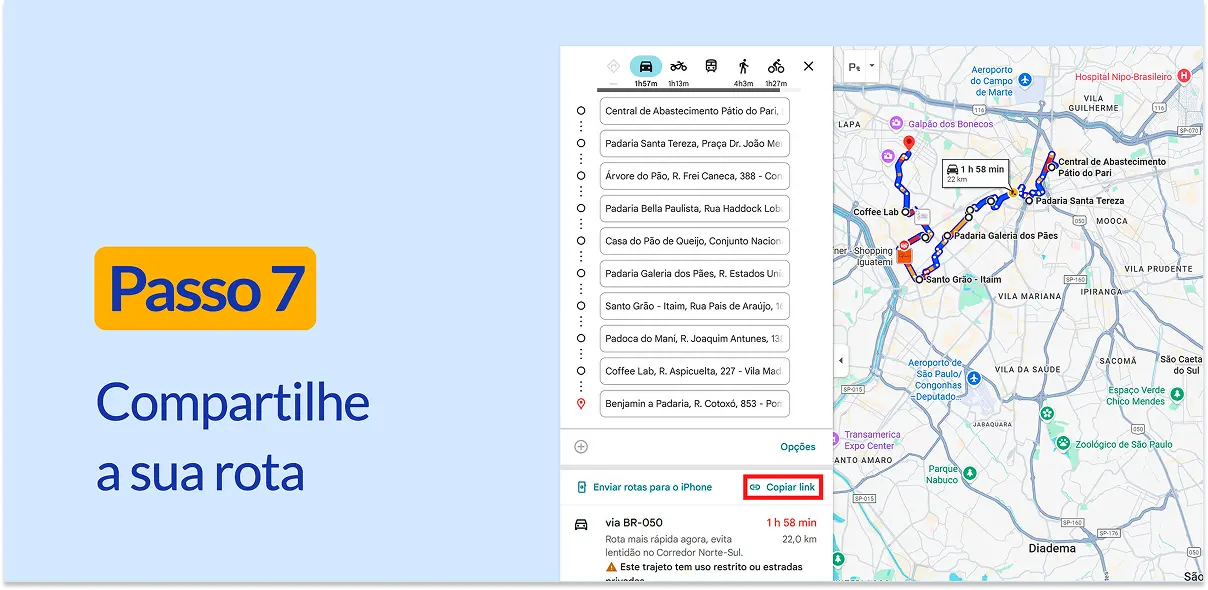
Task: Click the Benjamin a Padaria destination field
Action: (694, 404)
